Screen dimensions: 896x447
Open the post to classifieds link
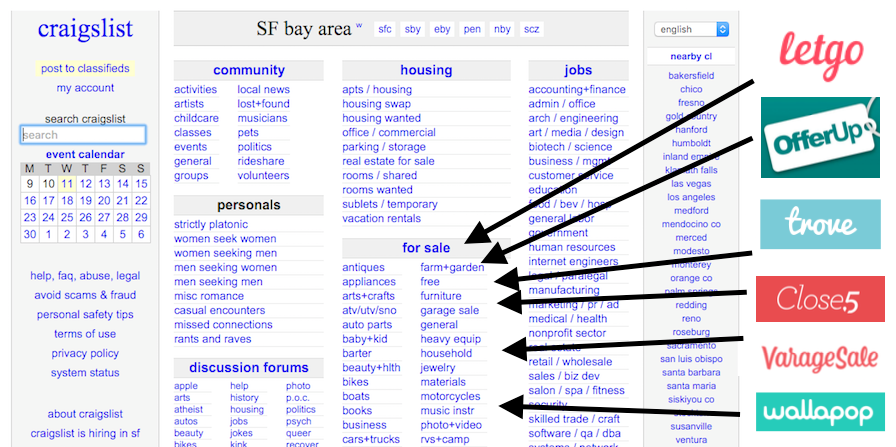[x=85, y=69]
